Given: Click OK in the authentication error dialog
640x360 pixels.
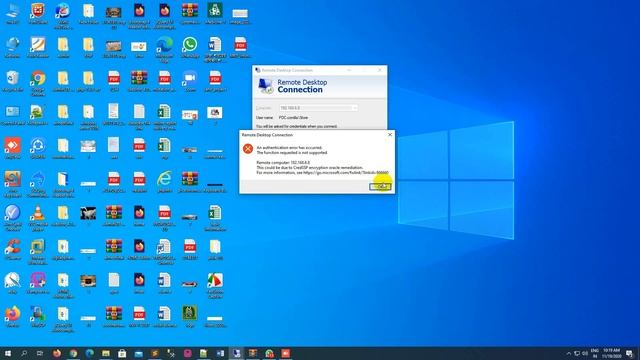Looking at the screenshot, I should 380,187.
